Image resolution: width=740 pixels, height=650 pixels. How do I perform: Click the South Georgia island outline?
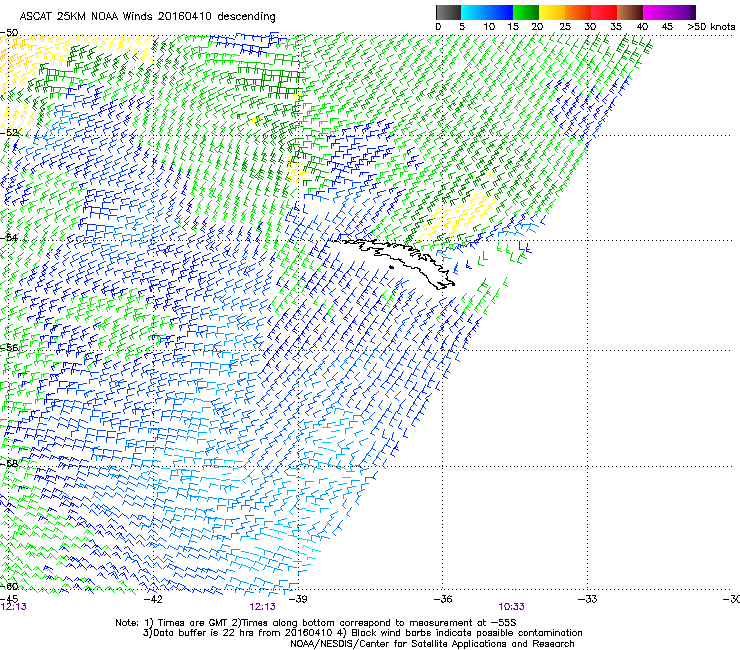tap(395, 262)
